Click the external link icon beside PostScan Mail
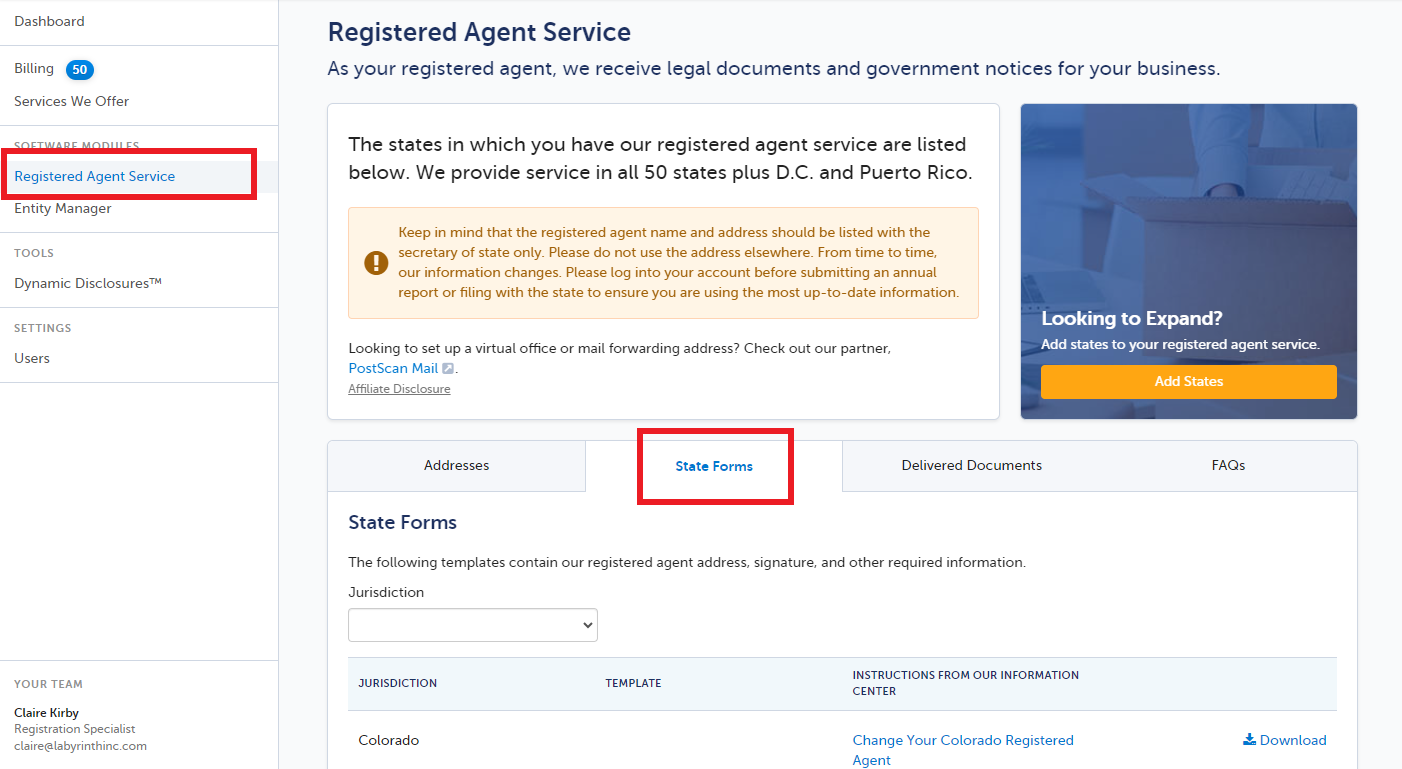The height and width of the screenshot is (769, 1402). tap(448, 369)
